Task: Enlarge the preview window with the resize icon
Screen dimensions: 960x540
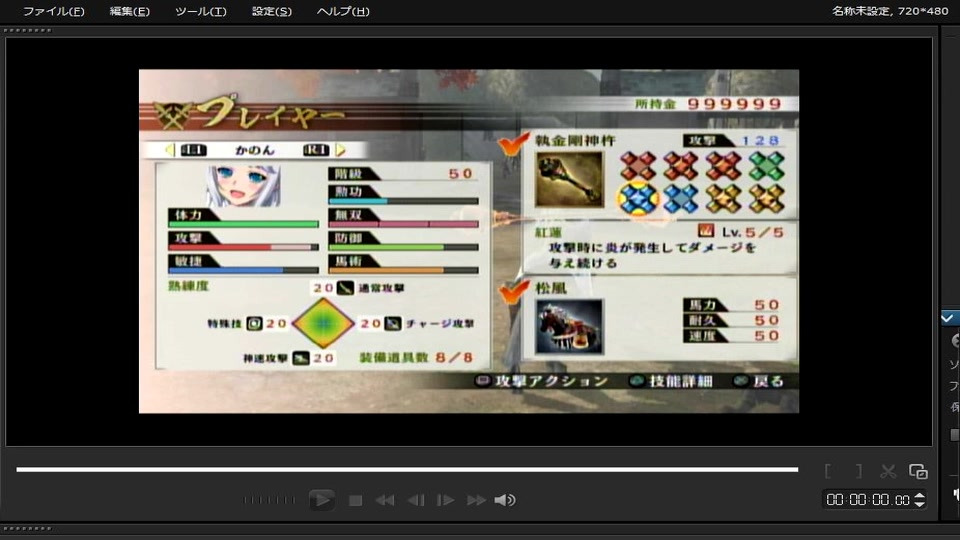Action: [x=918, y=471]
